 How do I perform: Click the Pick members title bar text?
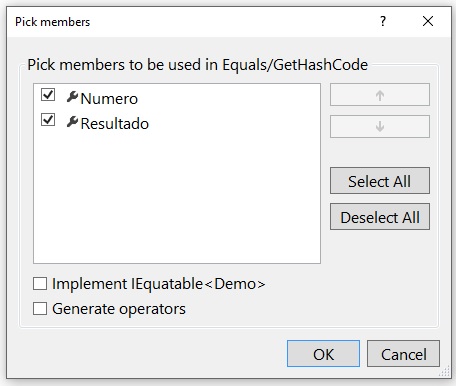(53, 22)
